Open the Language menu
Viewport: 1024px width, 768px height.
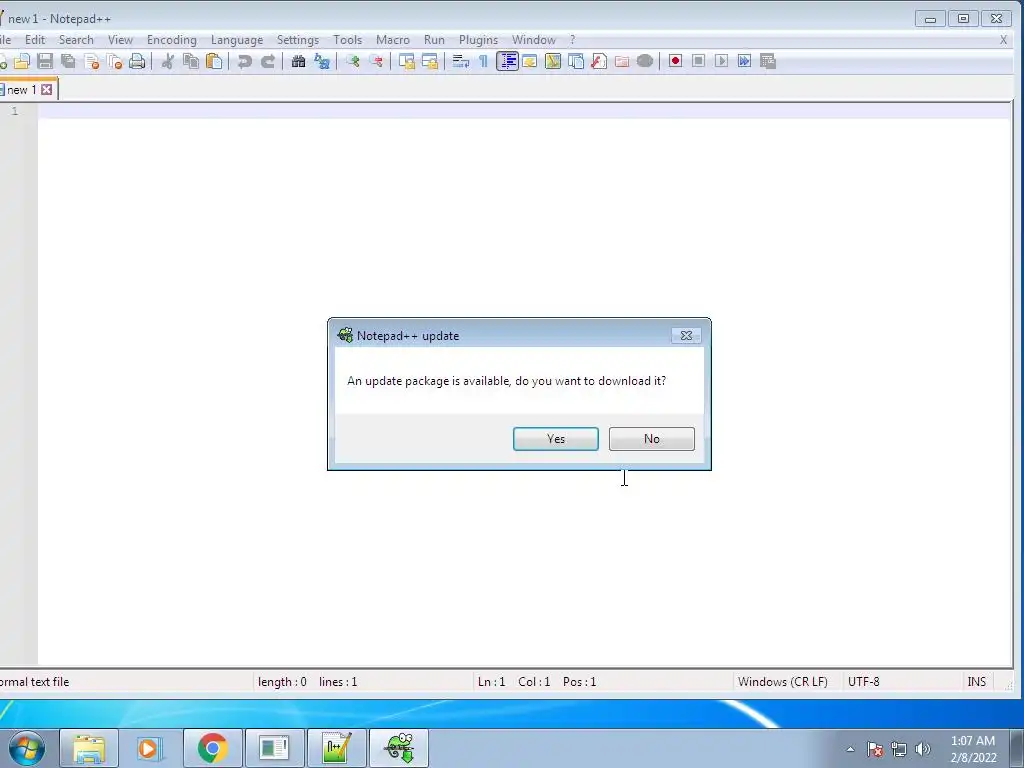click(237, 40)
